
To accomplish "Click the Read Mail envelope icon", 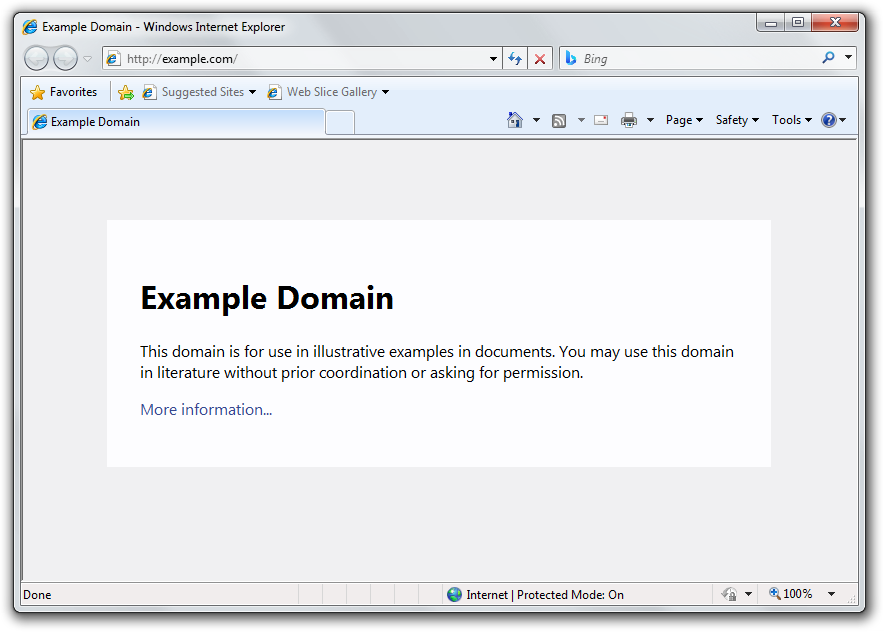I will [x=601, y=120].
